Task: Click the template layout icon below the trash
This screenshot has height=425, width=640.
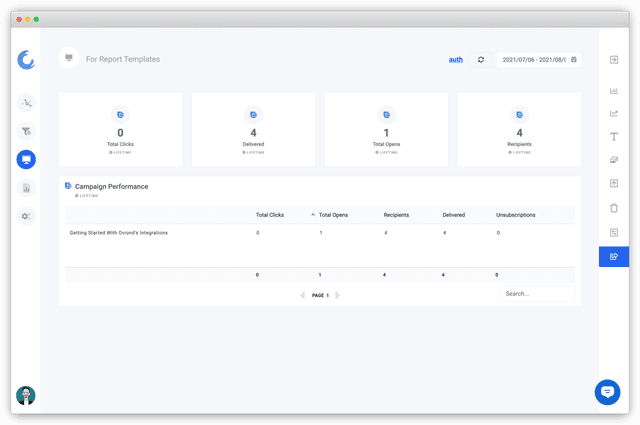Action: click(614, 233)
